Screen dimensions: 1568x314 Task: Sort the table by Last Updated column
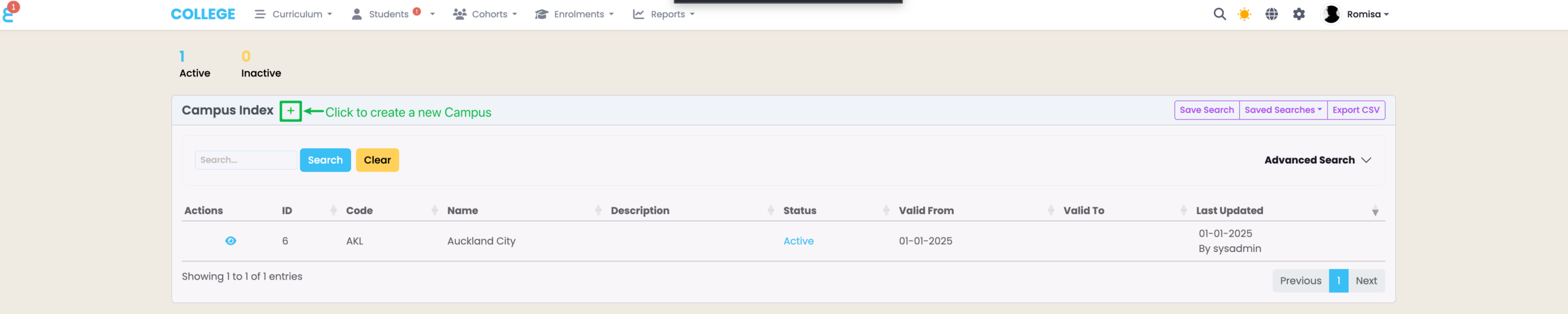(x=1229, y=210)
